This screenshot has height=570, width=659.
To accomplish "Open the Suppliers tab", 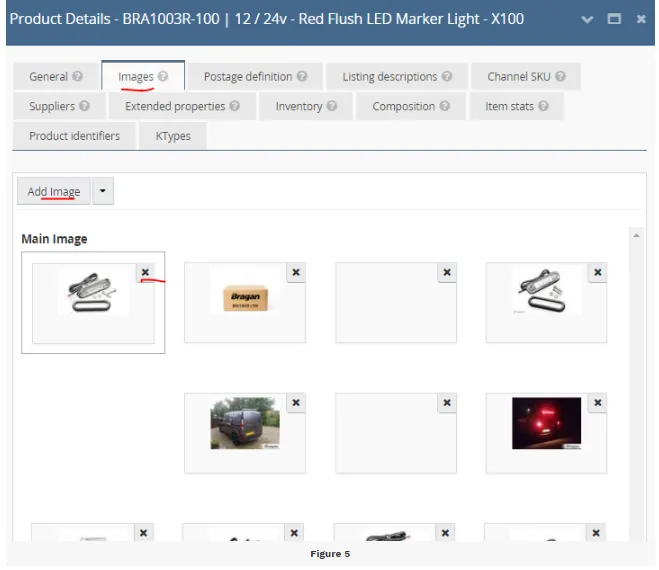I will (x=59, y=106).
